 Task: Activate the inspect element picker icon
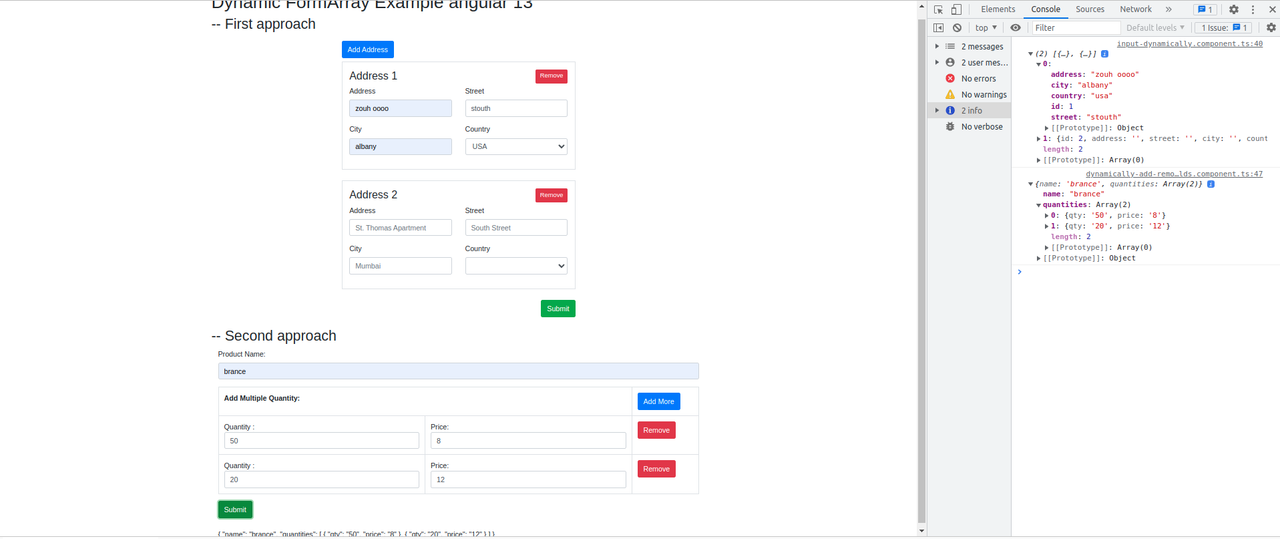(938, 9)
